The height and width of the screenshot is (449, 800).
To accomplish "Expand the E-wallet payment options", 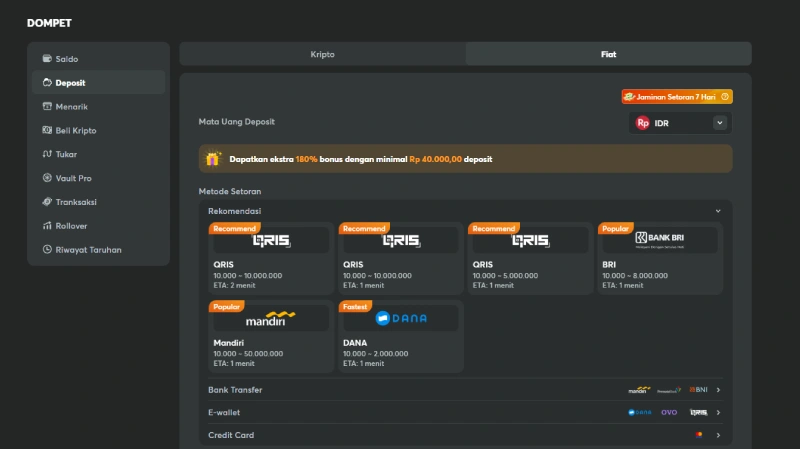I will (x=718, y=413).
